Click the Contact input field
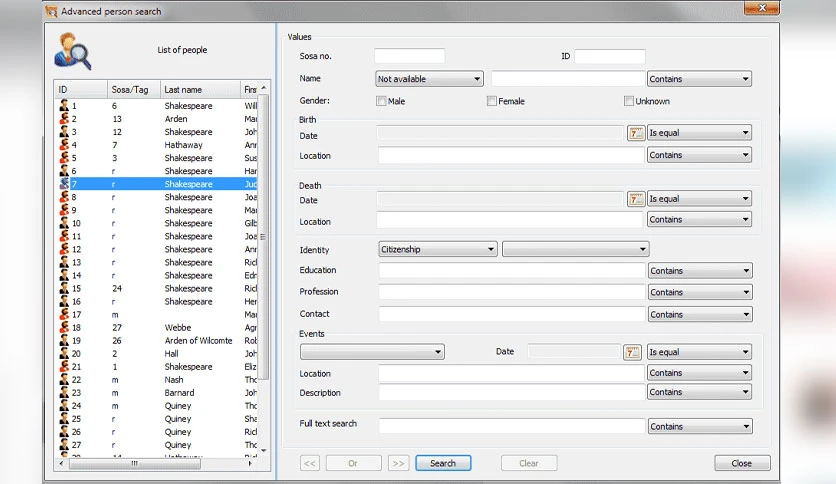Viewport: 836px width, 484px height. (x=512, y=314)
